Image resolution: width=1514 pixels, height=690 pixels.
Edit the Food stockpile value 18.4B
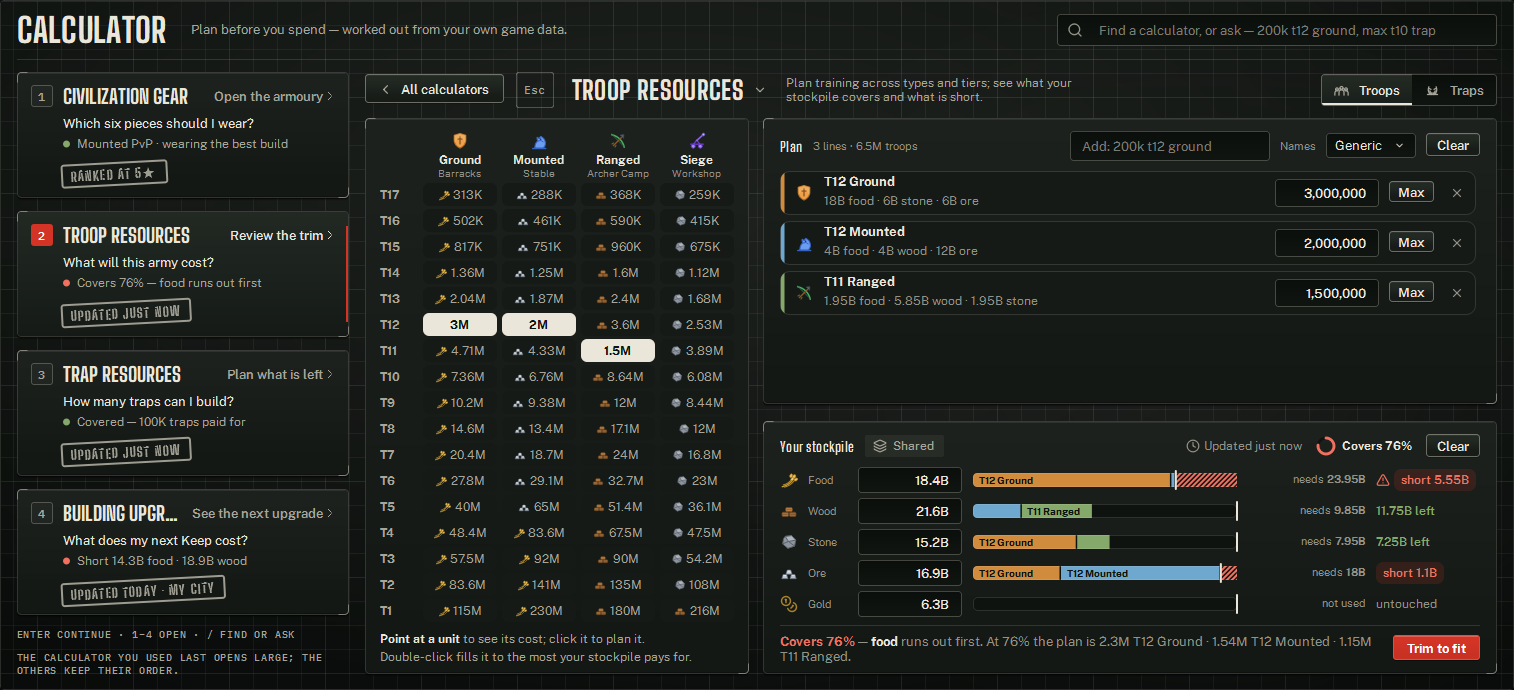(x=910, y=480)
